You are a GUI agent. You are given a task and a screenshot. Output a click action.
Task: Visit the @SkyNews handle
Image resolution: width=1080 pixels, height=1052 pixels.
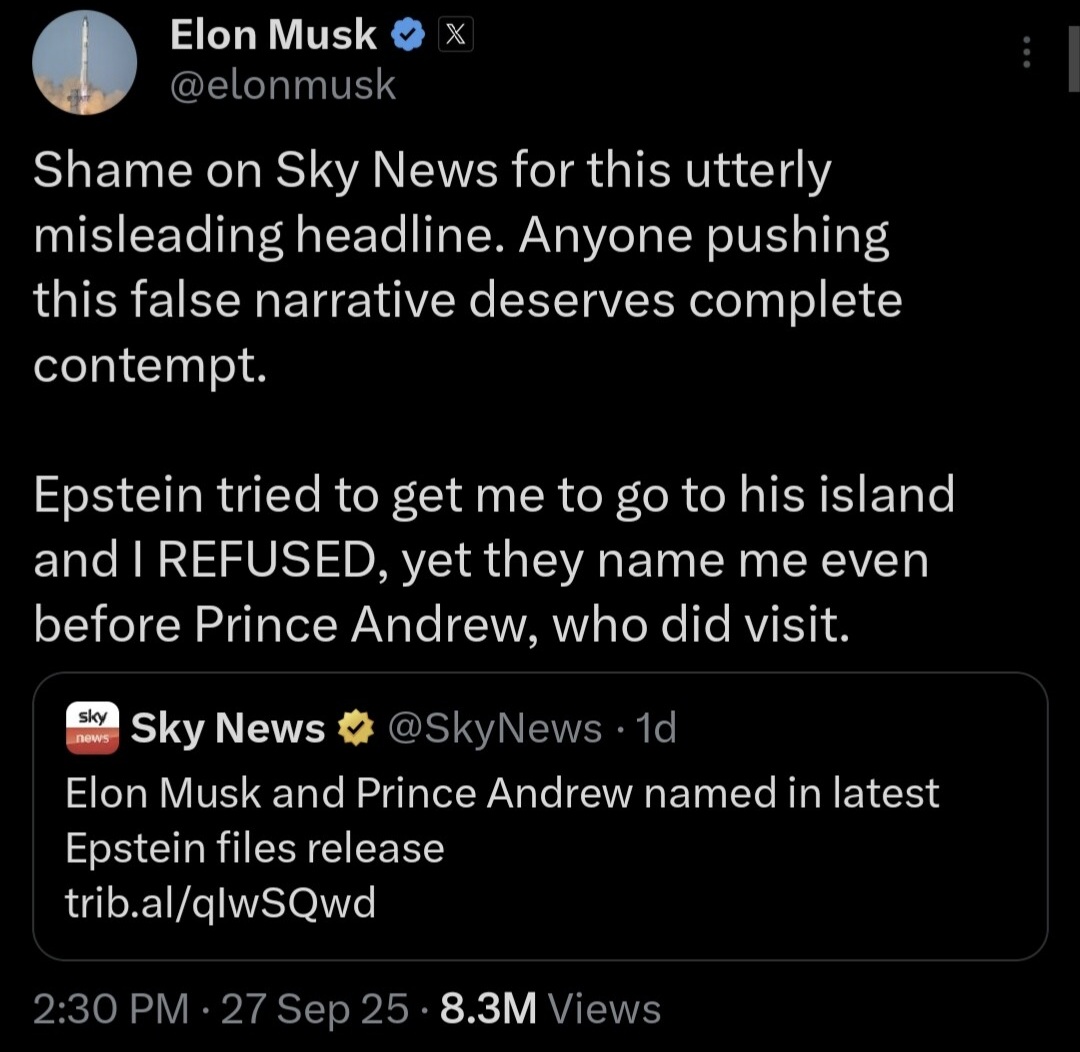pyautogui.click(x=493, y=729)
